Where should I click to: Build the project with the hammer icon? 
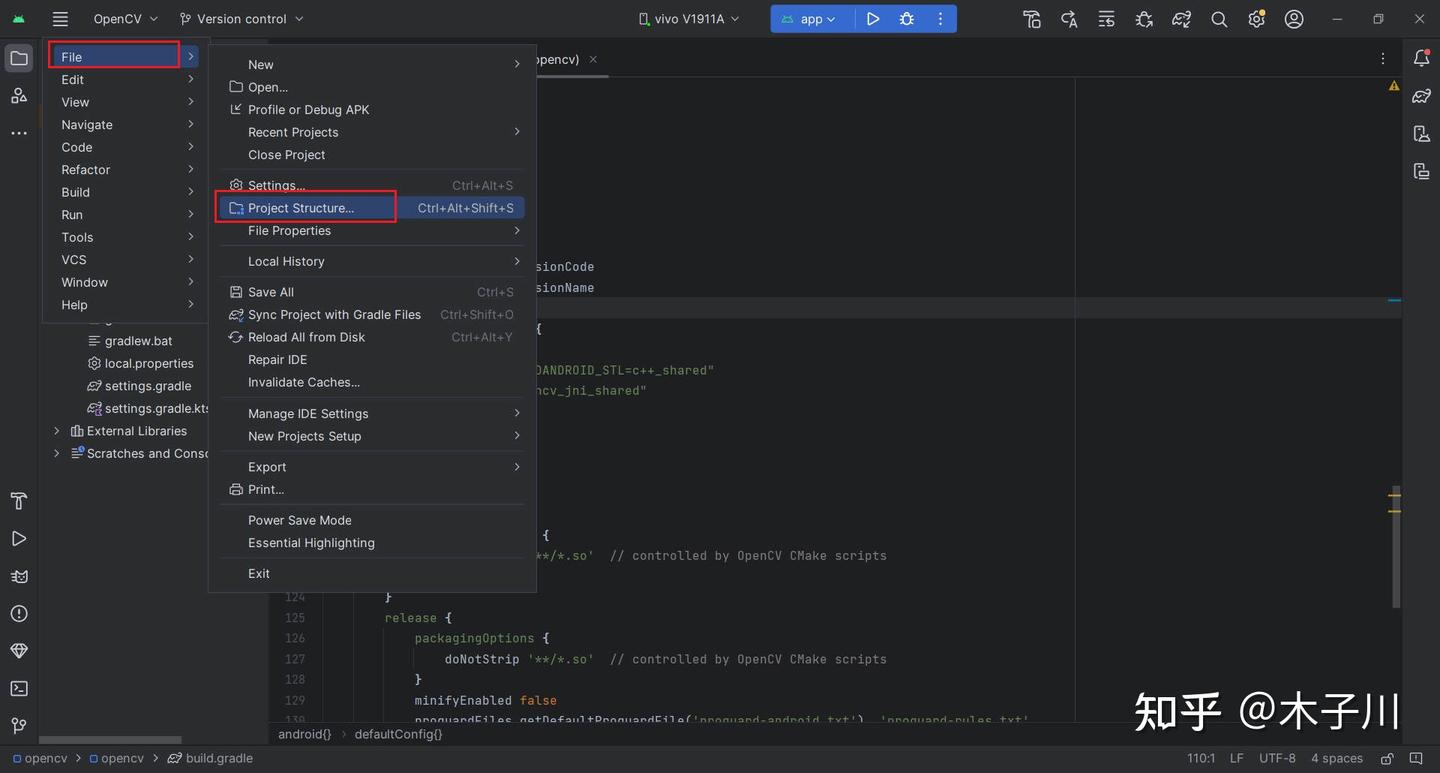tap(1031, 18)
